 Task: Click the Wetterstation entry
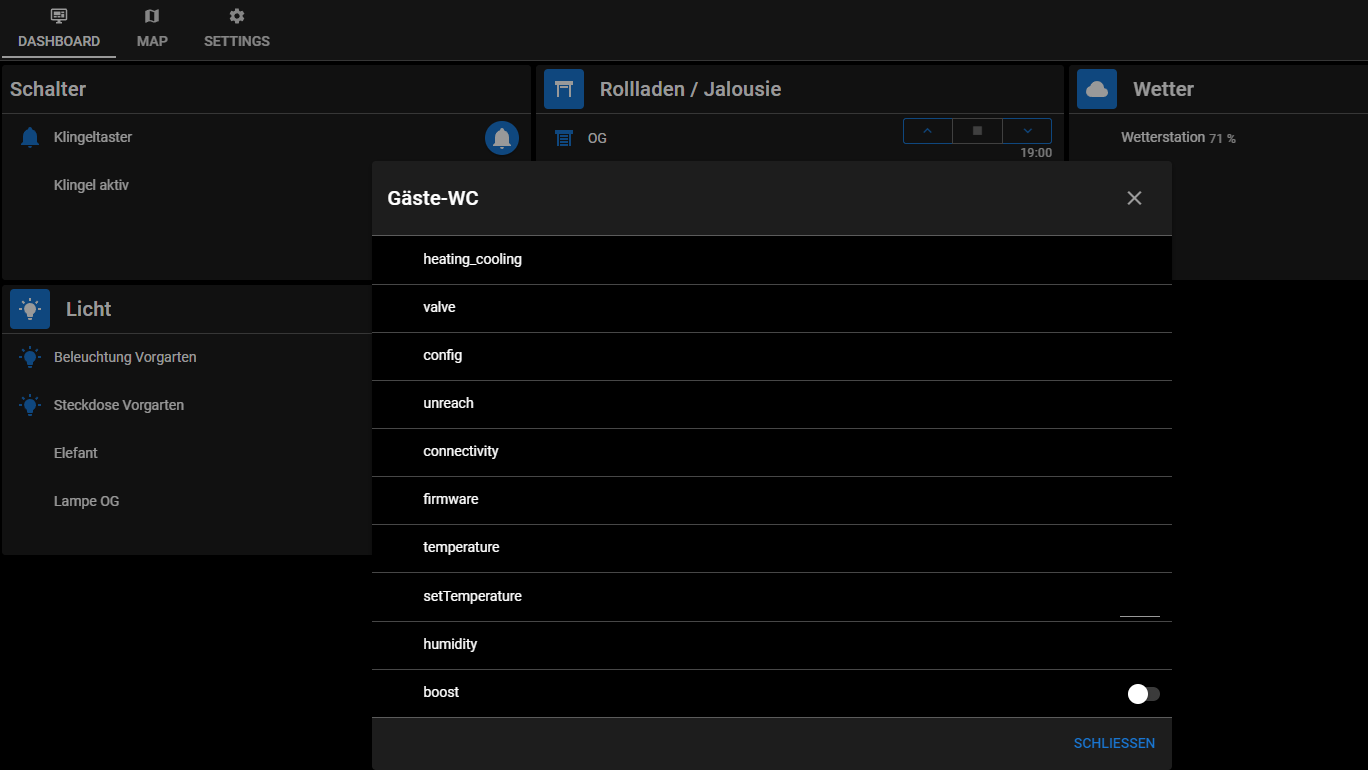click(x=1163, y=137)
